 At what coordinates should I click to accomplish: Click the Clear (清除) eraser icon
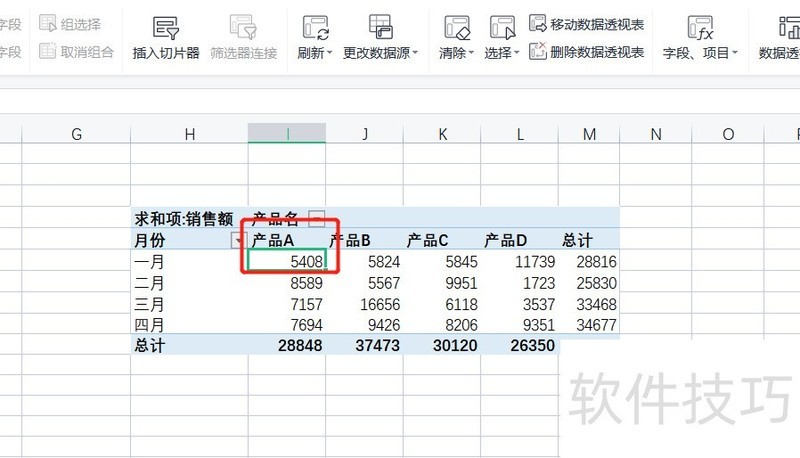tap(457, 28)
